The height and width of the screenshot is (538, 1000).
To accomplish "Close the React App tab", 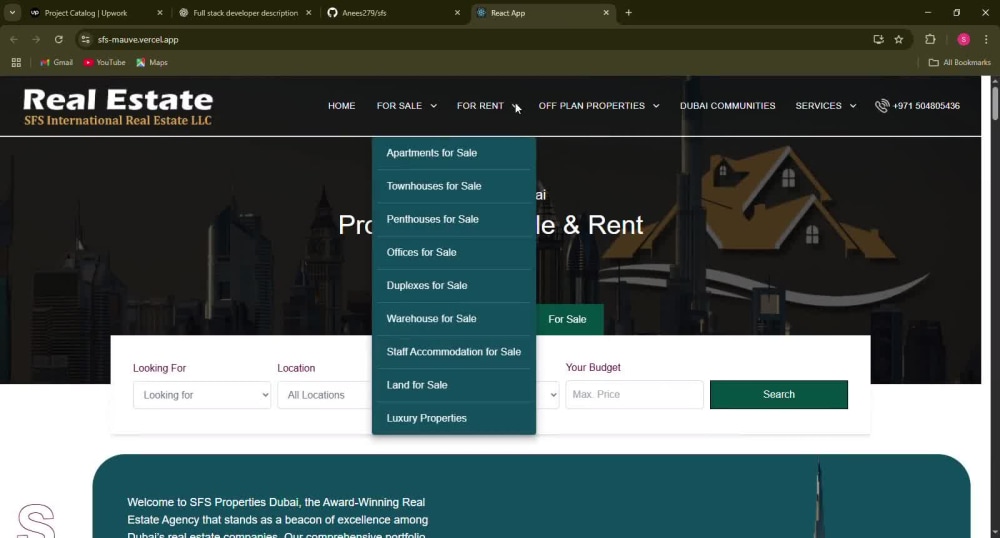I will coord(606,13).
